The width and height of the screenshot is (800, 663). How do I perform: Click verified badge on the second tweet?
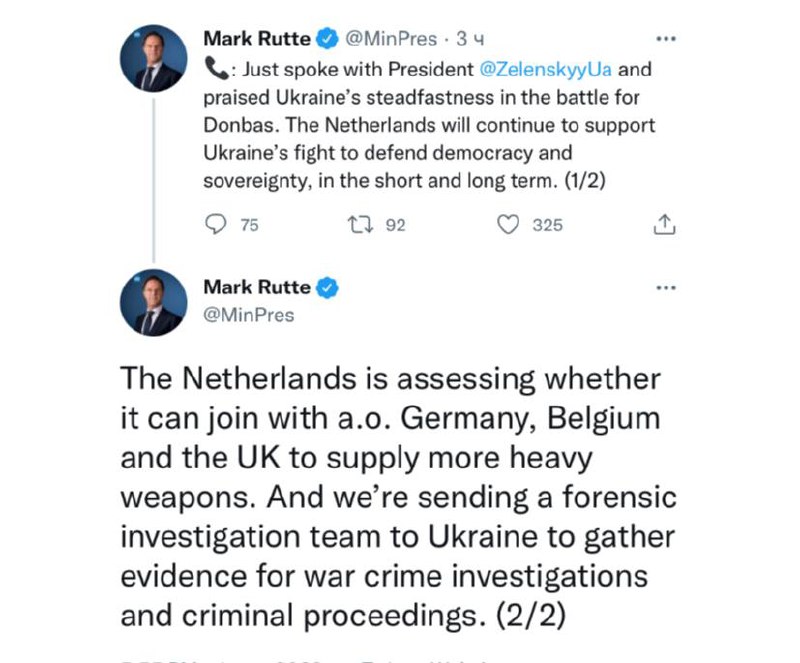pyautogui.click(x=327, y=288)
